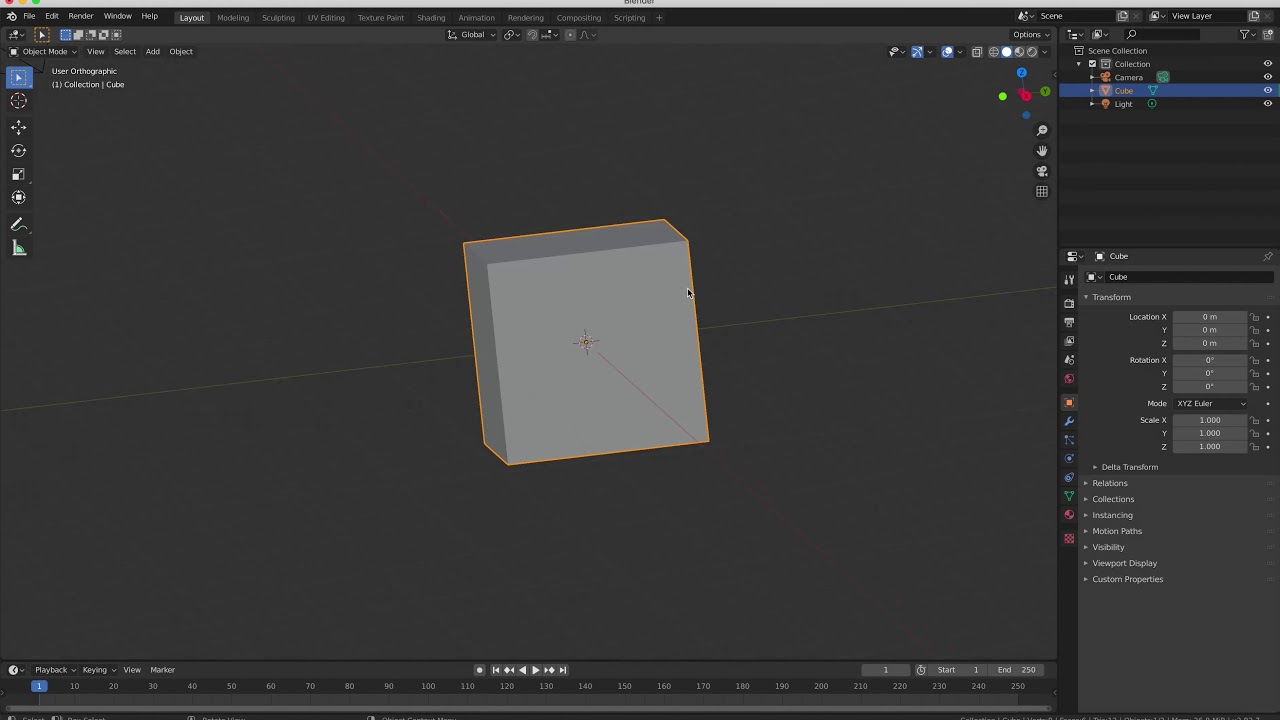Pin the properties editor with the pin icon
This screenshot has height=720, width=1280.
pyautogui.click(x=1268, y=256)
